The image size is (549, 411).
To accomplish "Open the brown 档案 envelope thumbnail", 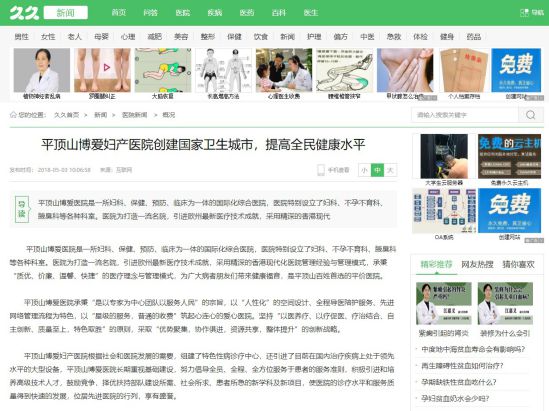I will coord(464,70).
